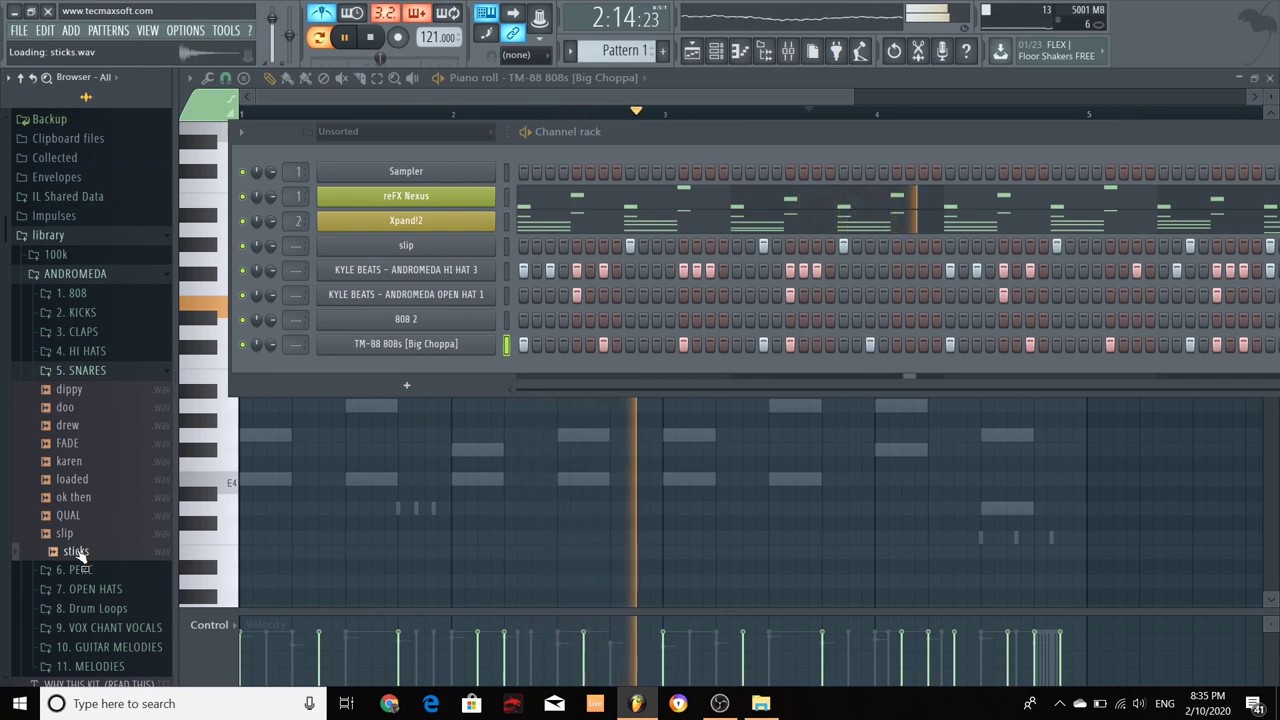Pause playback with the pause button
The height and width of the screenshot is (720, 1280).
tap(344, 37)
